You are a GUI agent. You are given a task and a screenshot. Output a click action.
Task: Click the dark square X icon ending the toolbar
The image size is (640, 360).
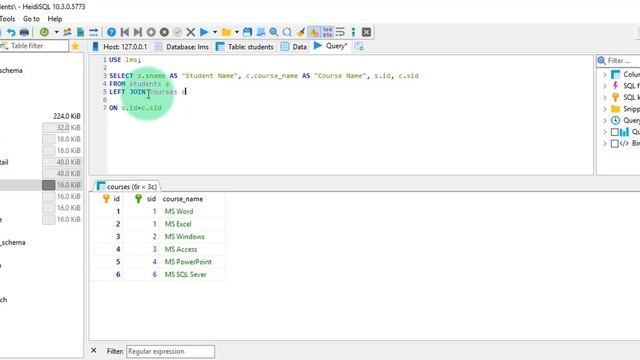click(367, 32)
